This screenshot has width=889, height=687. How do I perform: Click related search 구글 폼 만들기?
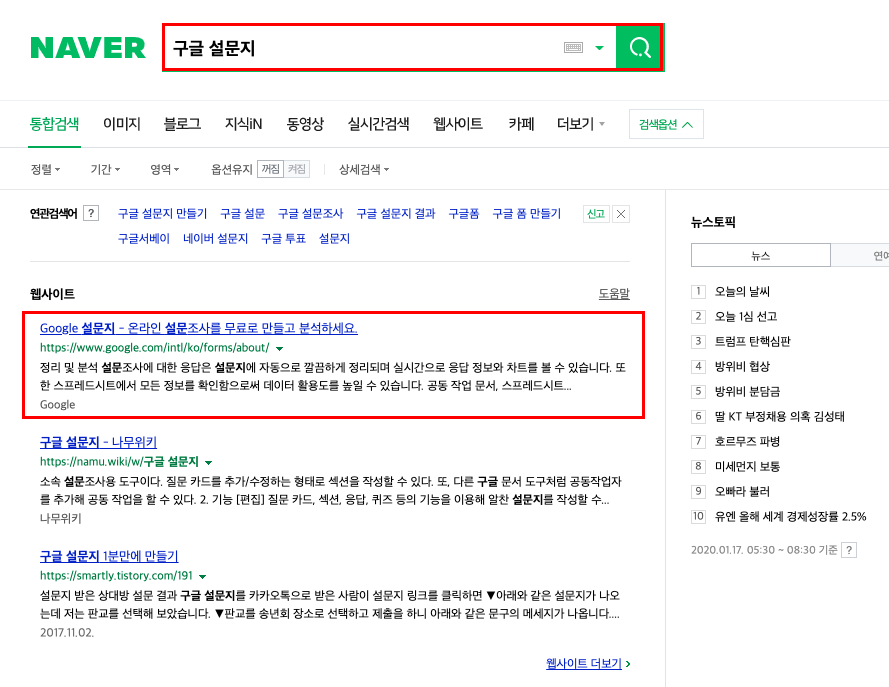526,214
